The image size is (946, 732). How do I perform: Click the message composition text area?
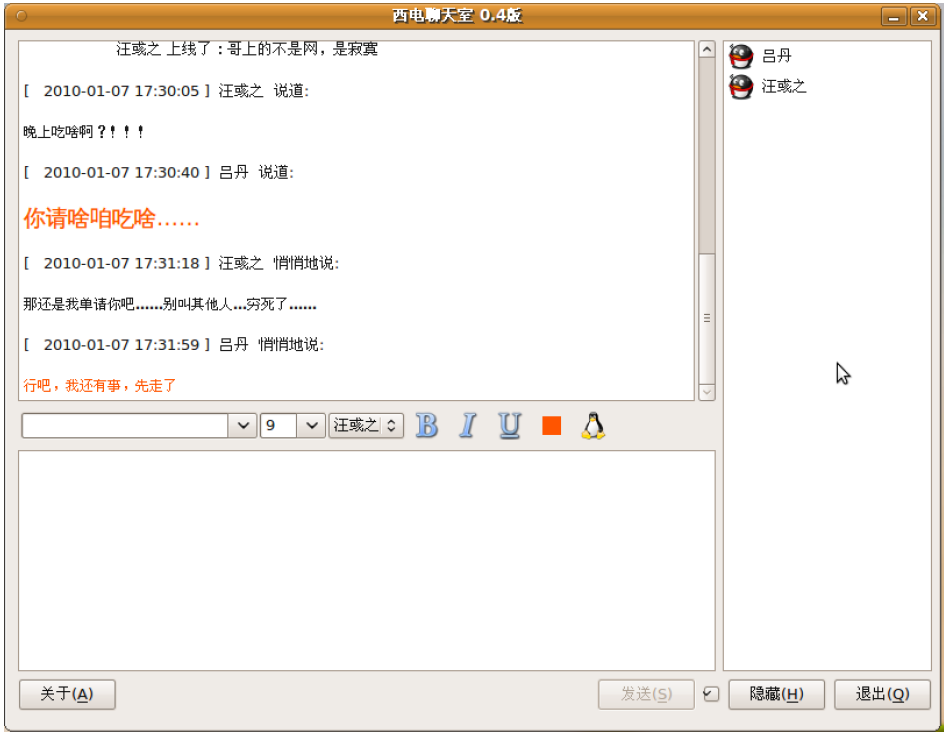click(367, 561)
